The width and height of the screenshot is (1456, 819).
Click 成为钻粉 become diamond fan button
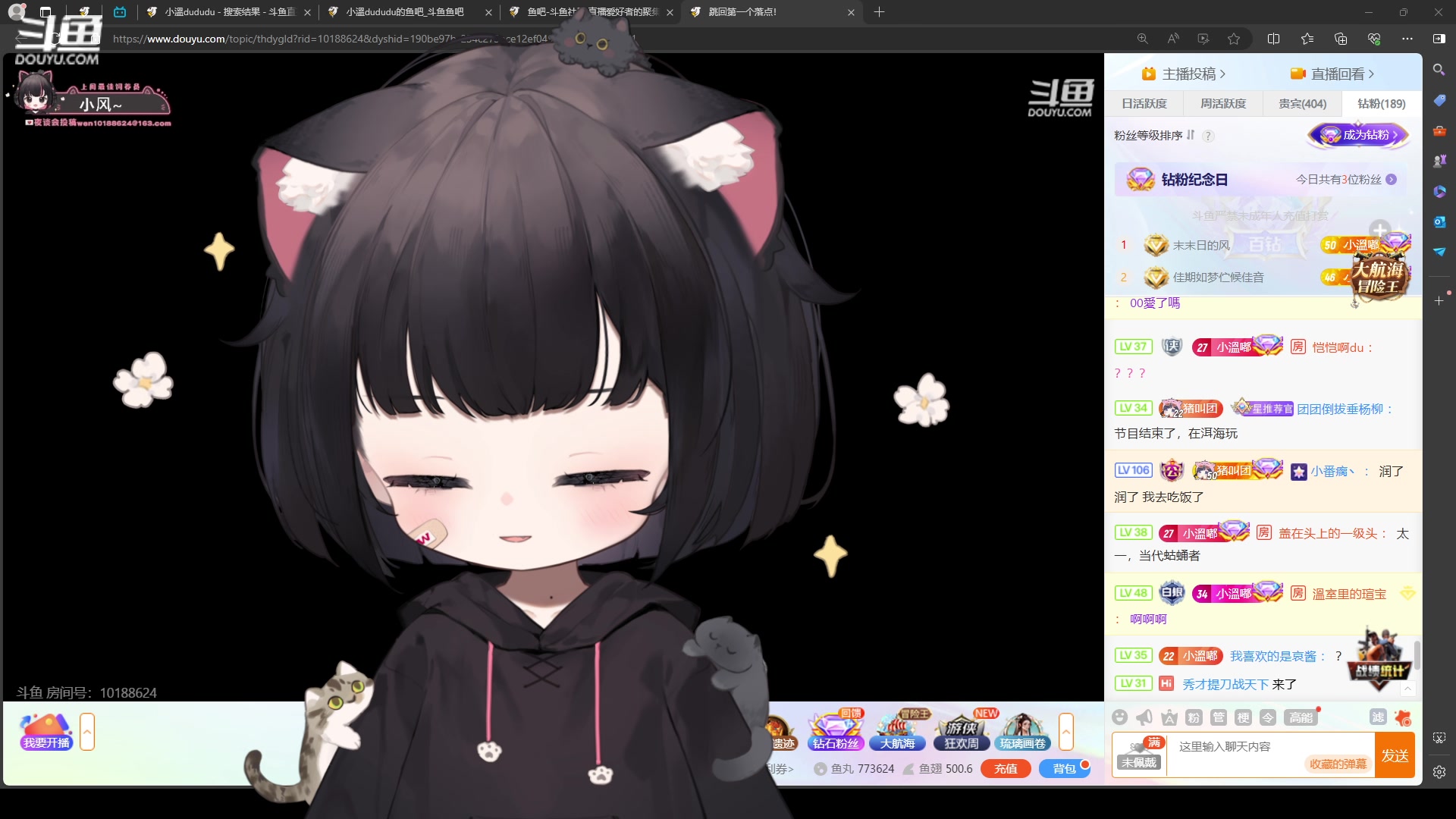[x=1358, y=135]
